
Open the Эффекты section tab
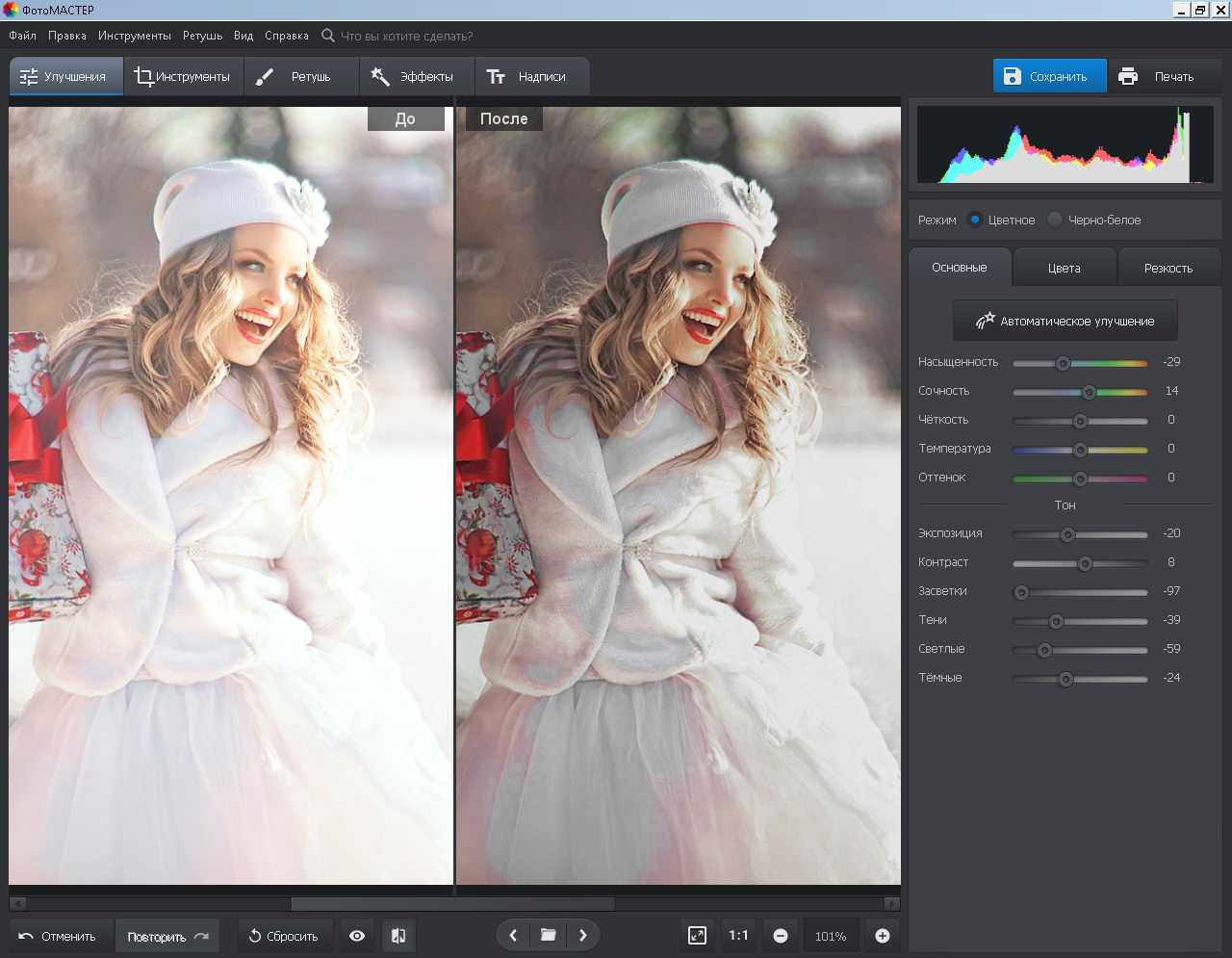click(x=413, y=76)
